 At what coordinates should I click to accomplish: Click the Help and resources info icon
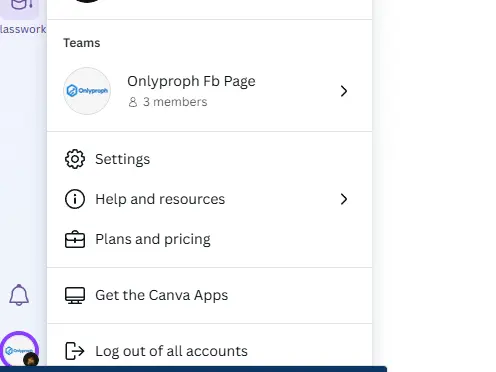click(x=75, y=199)
